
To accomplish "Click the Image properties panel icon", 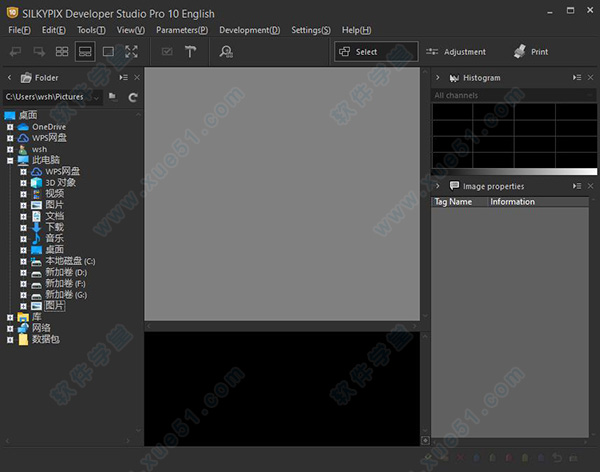I will [x=454, y=186].
